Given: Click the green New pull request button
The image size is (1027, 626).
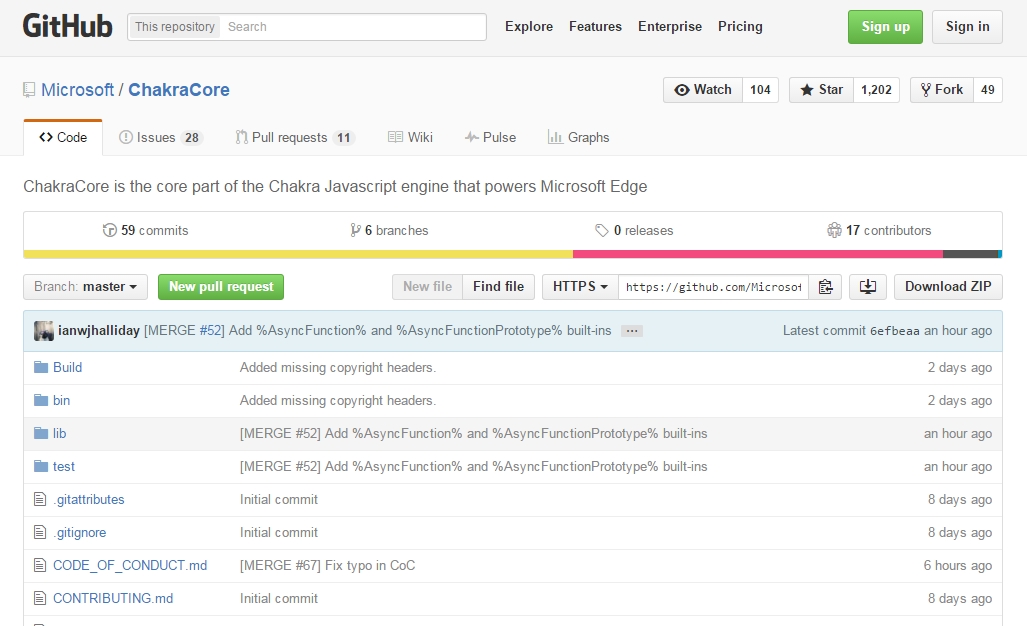Looking at the screenshot, I should tap(220, 287).
